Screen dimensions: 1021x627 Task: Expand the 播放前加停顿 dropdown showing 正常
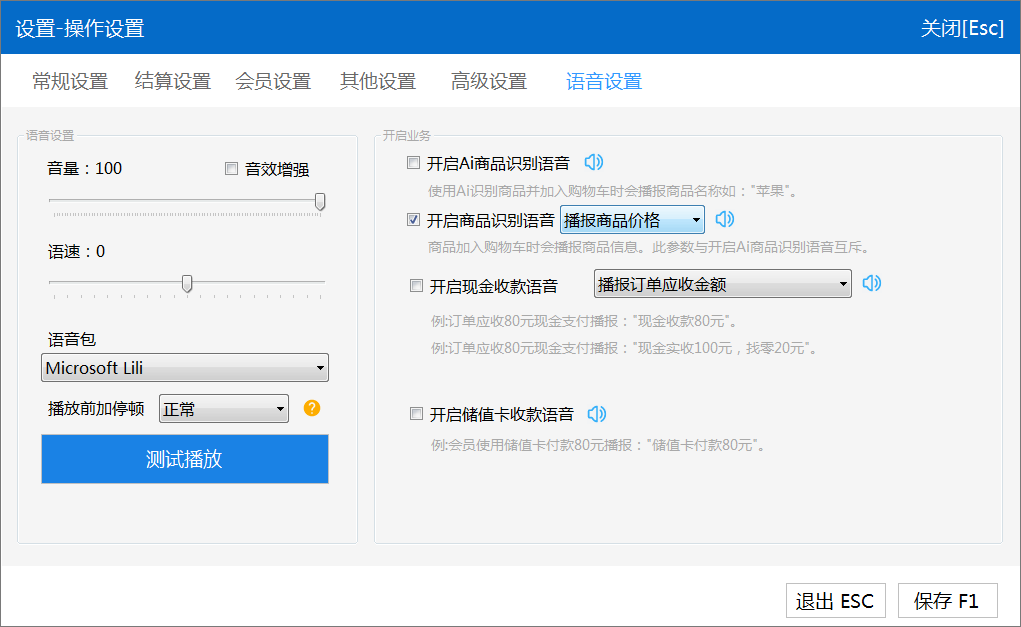click(x=224, y=408)
